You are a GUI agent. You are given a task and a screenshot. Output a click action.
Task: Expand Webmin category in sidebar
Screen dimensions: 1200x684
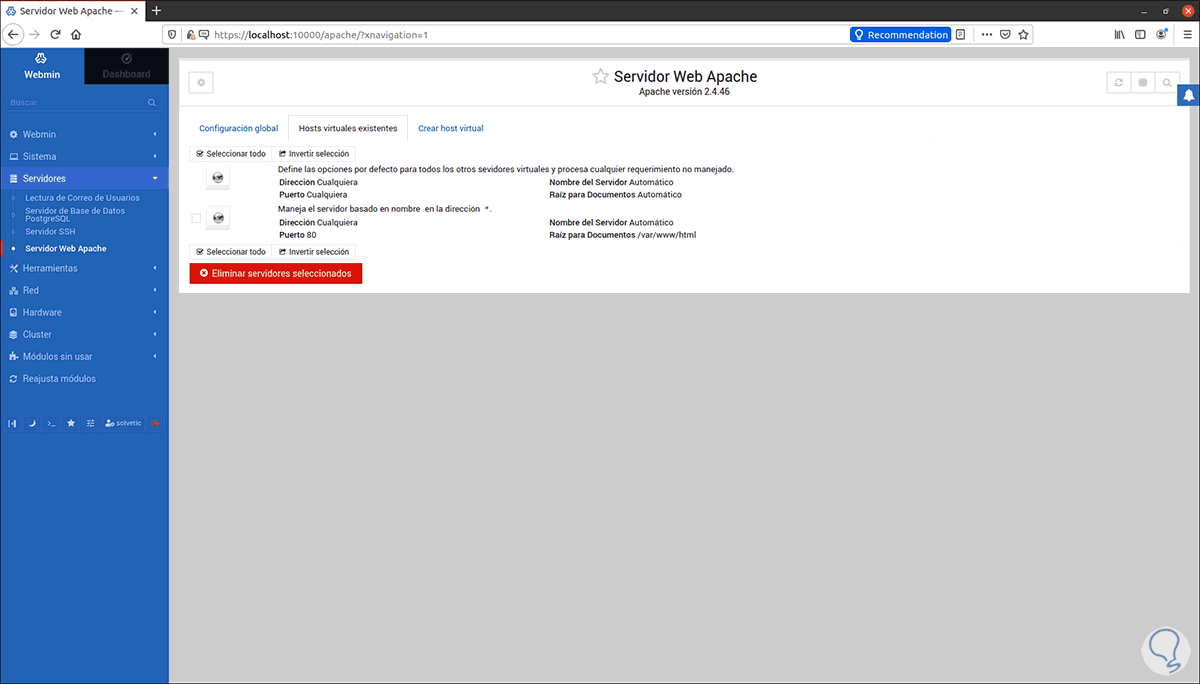[x=84, y=134]
